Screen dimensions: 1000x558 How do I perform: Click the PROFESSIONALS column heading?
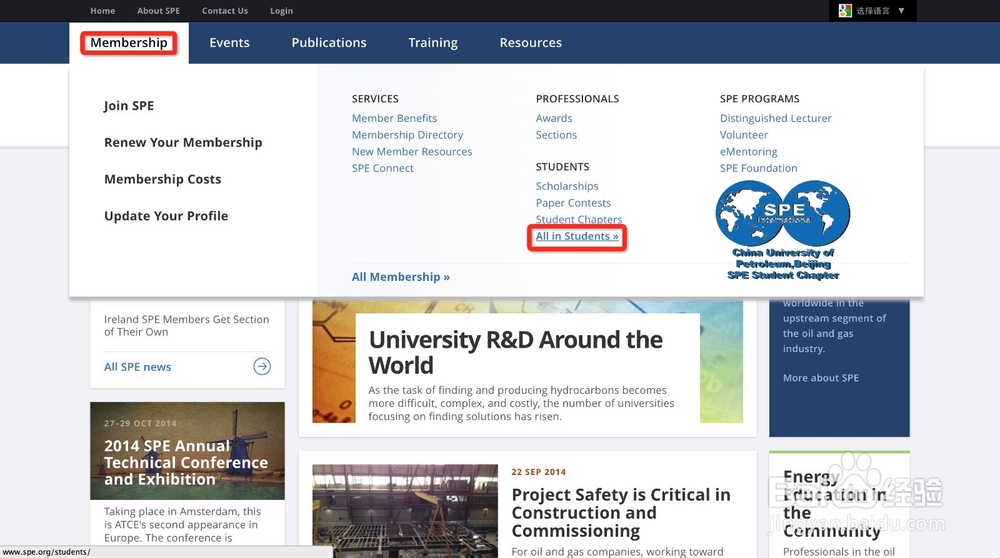pos(577,99)
